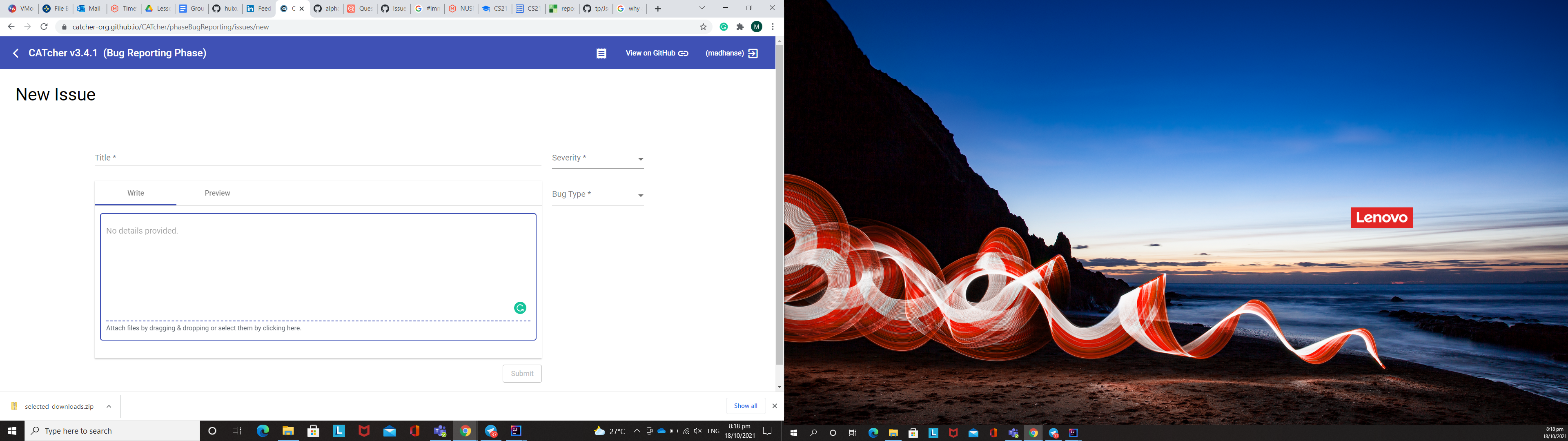
Task: Open options for selected-downloads.zip
Action: (x=109, y=406)
